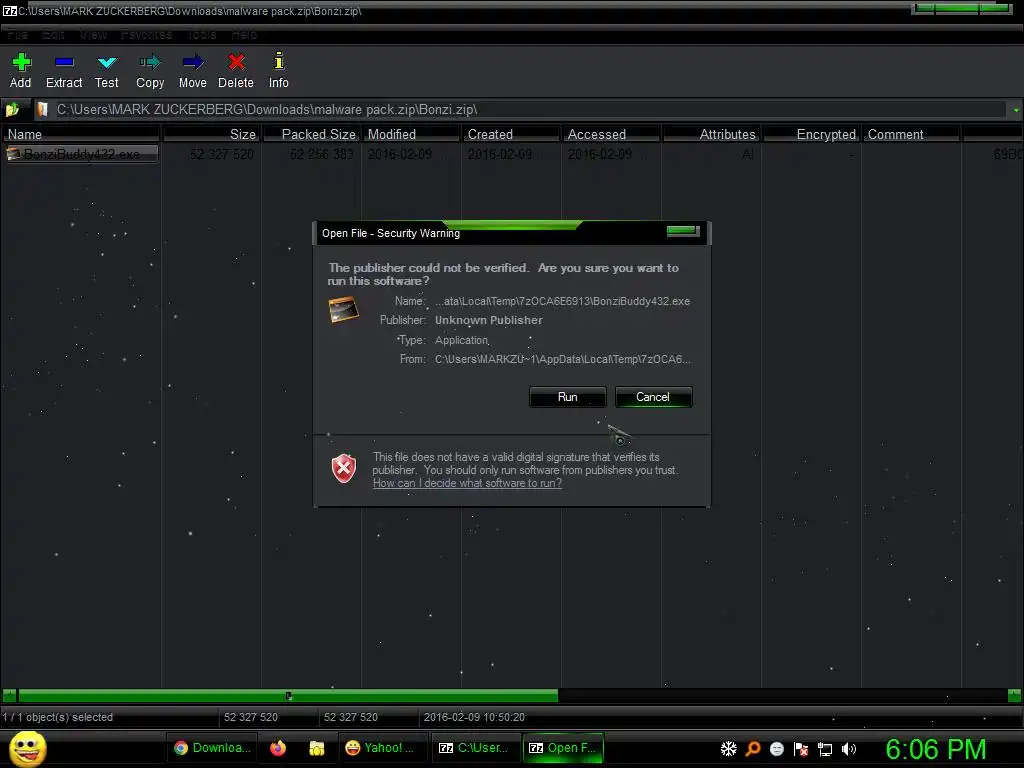Click the address bar path field
Image resolution: width=1024 pixels, height=768 pixels.
519,110
